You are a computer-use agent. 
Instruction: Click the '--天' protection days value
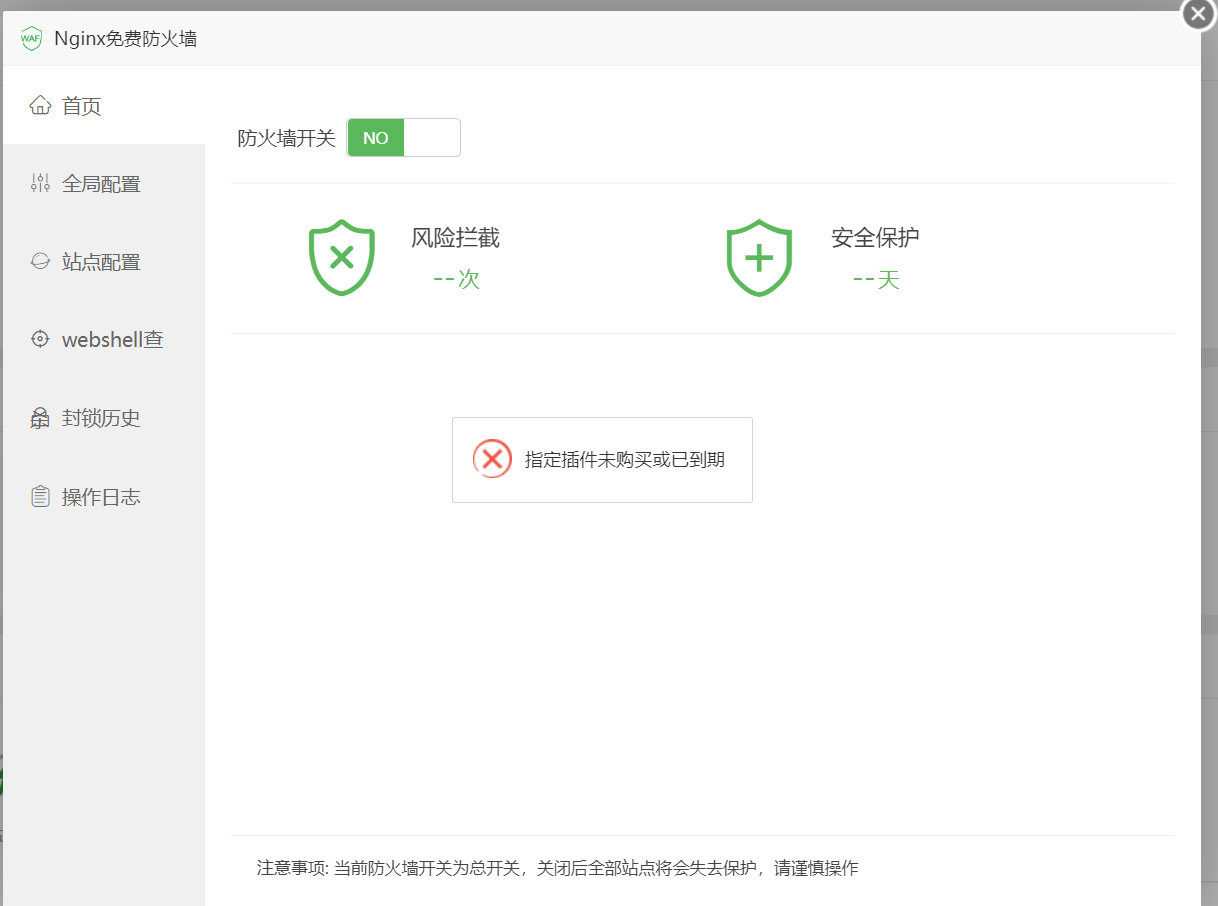pyautogui.click(x=876, y=280)
